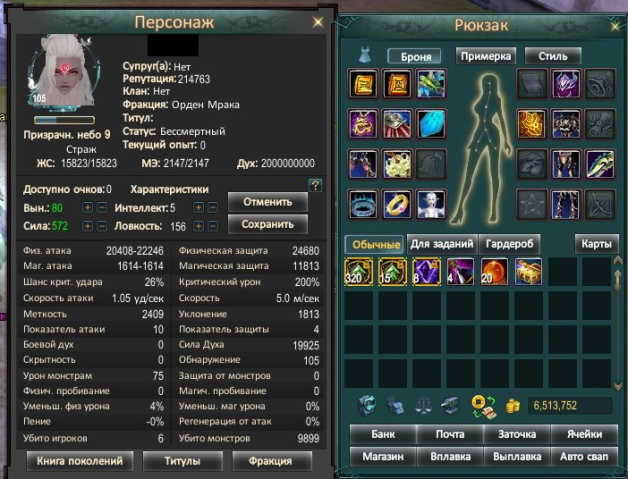Click the Книга поколений button
628x479 pixels.
point(80,461)
